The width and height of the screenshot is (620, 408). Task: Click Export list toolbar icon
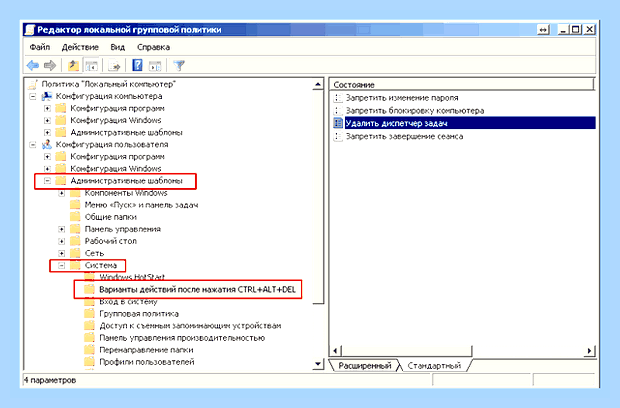click(114, 66)
